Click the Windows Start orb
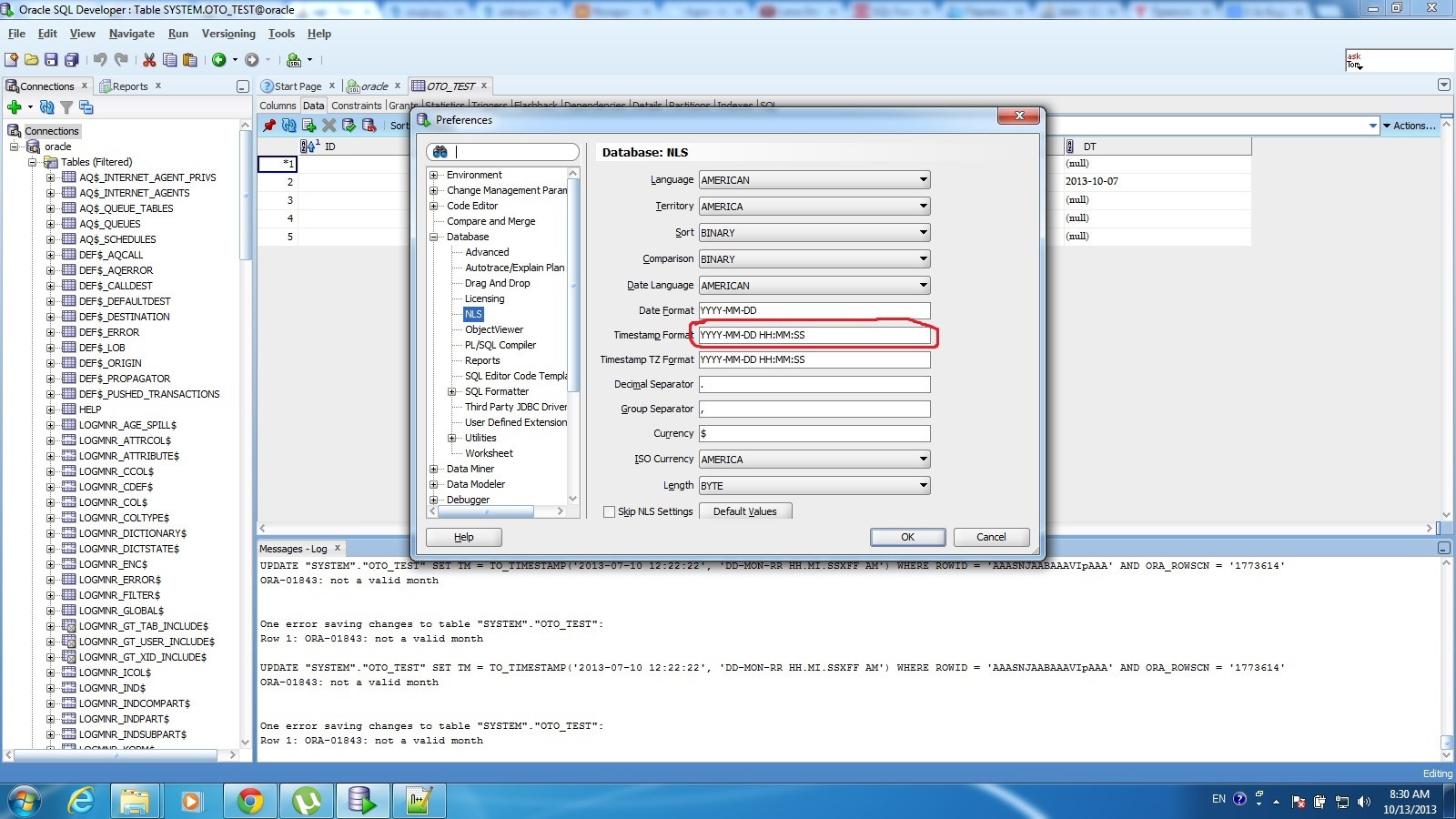Screen dimensions: 1456x819 [x=24, y=801]
